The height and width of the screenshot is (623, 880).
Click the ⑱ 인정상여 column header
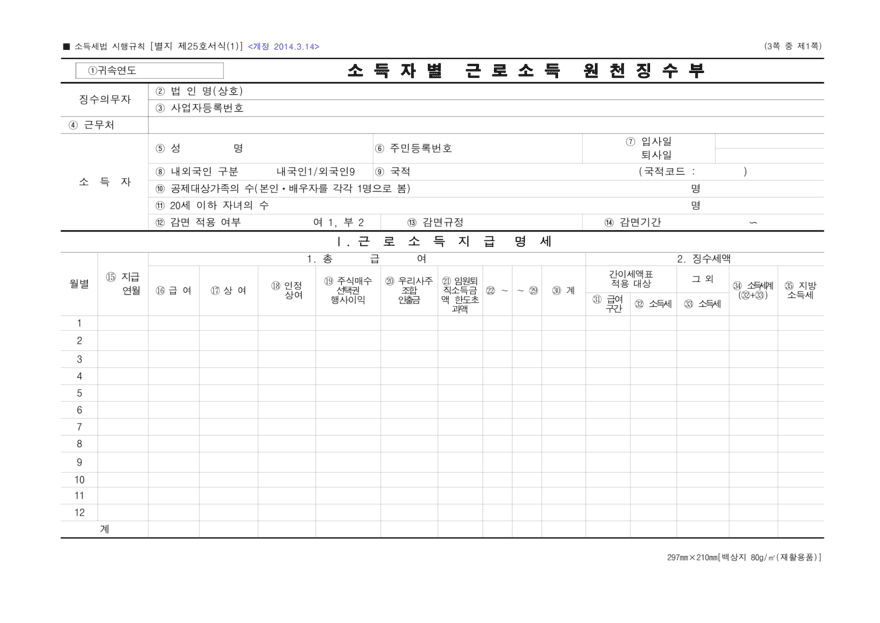287,290
